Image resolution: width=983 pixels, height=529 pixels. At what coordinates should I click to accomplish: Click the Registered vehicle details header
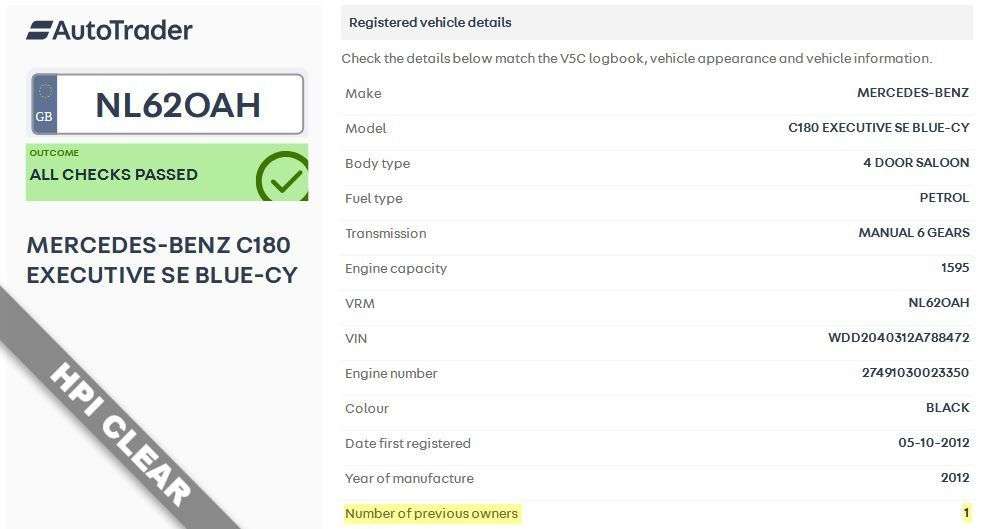tap(430, 22)
